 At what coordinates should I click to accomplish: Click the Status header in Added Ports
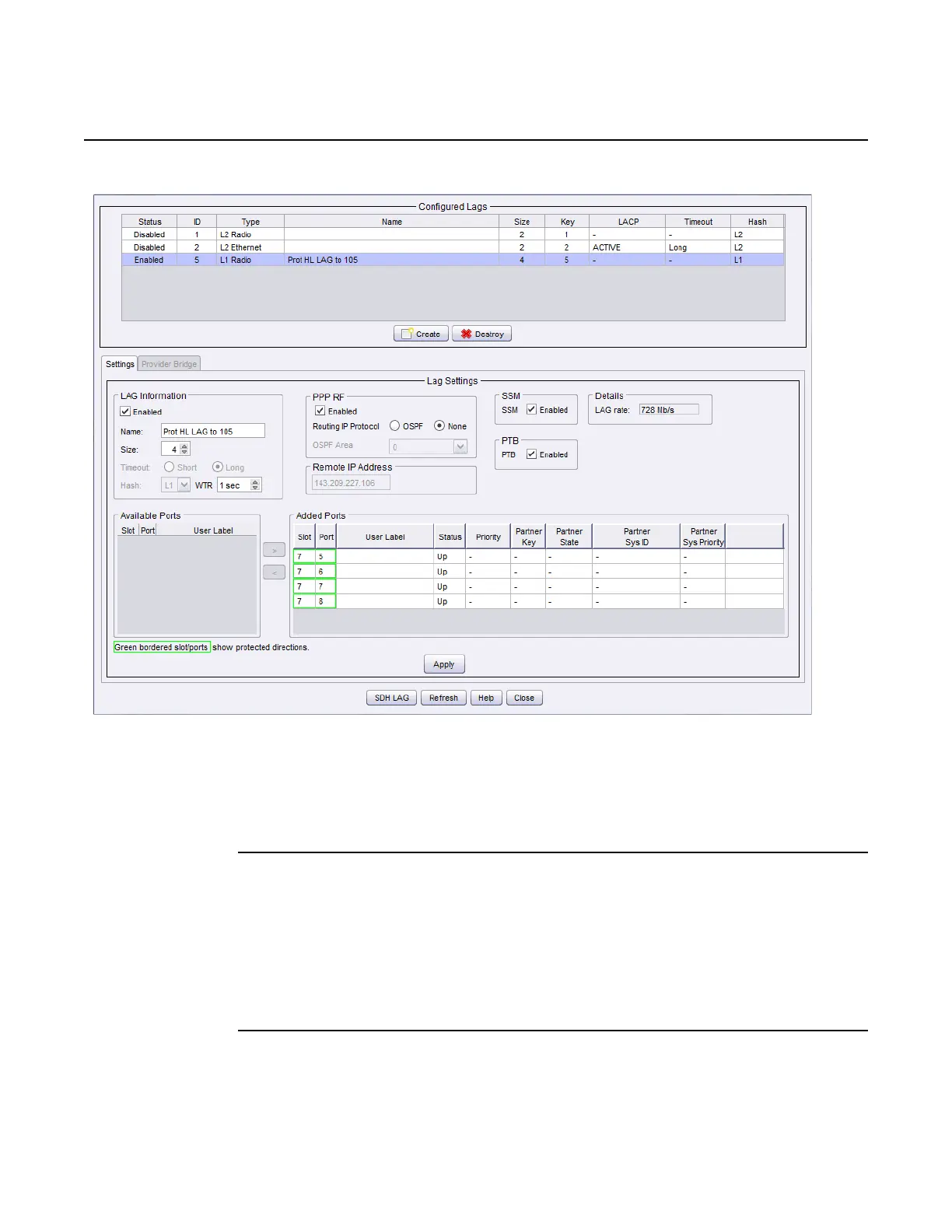coord(450,537)
